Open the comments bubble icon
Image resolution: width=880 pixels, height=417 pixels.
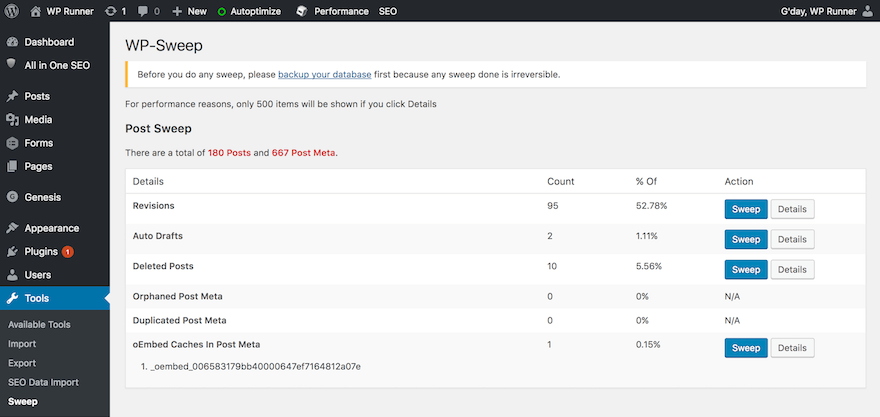[141, 11]
